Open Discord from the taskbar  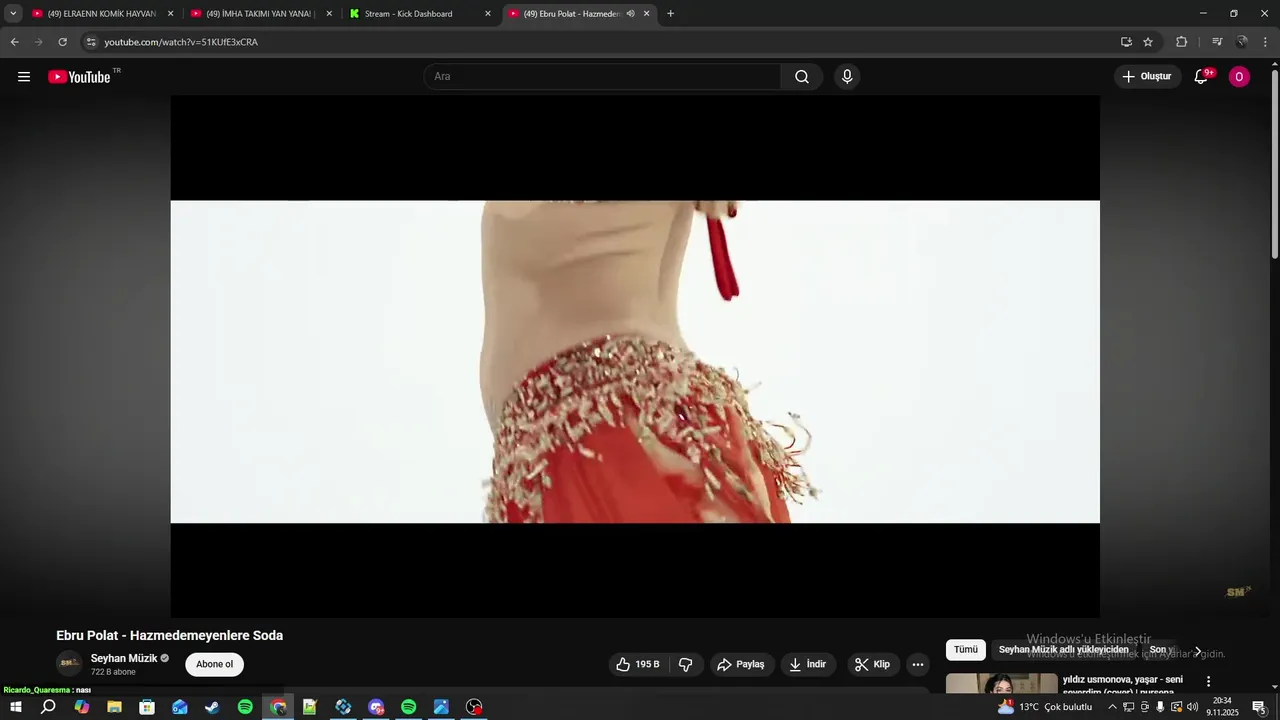[x=376, y=707]
